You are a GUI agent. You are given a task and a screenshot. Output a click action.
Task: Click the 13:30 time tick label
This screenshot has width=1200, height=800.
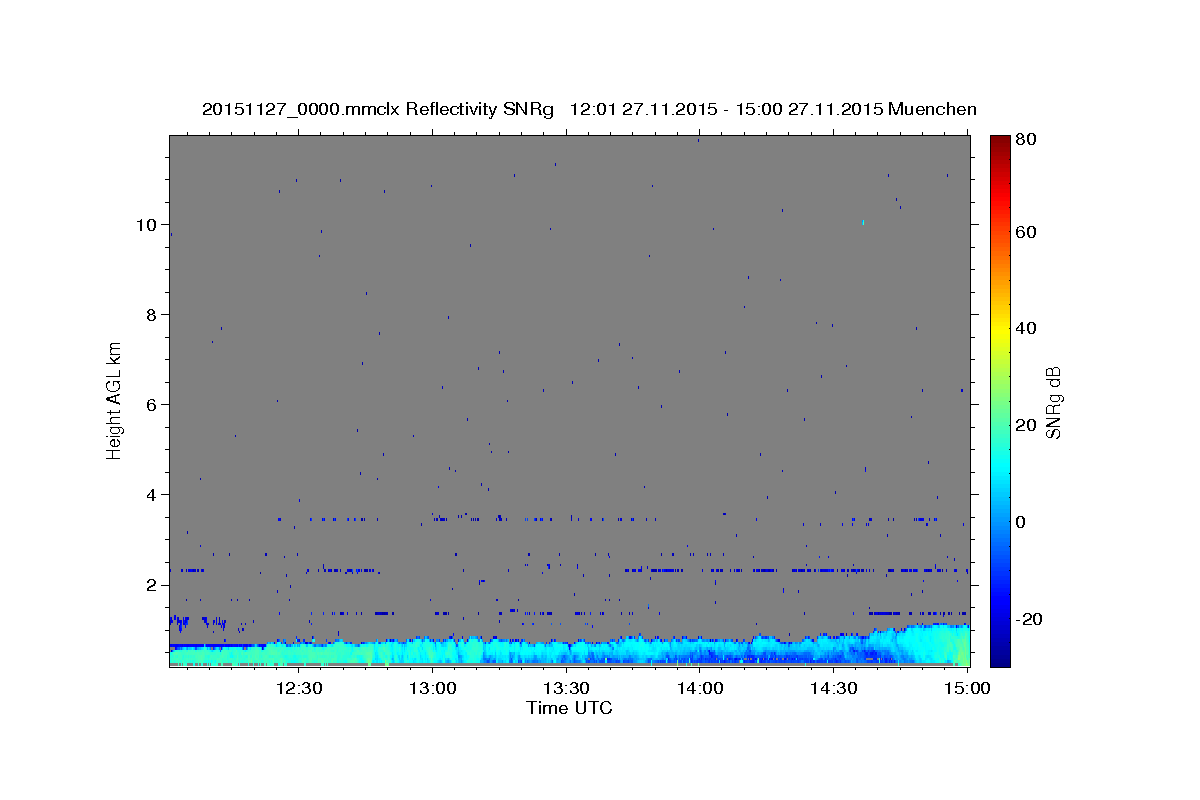567,688
